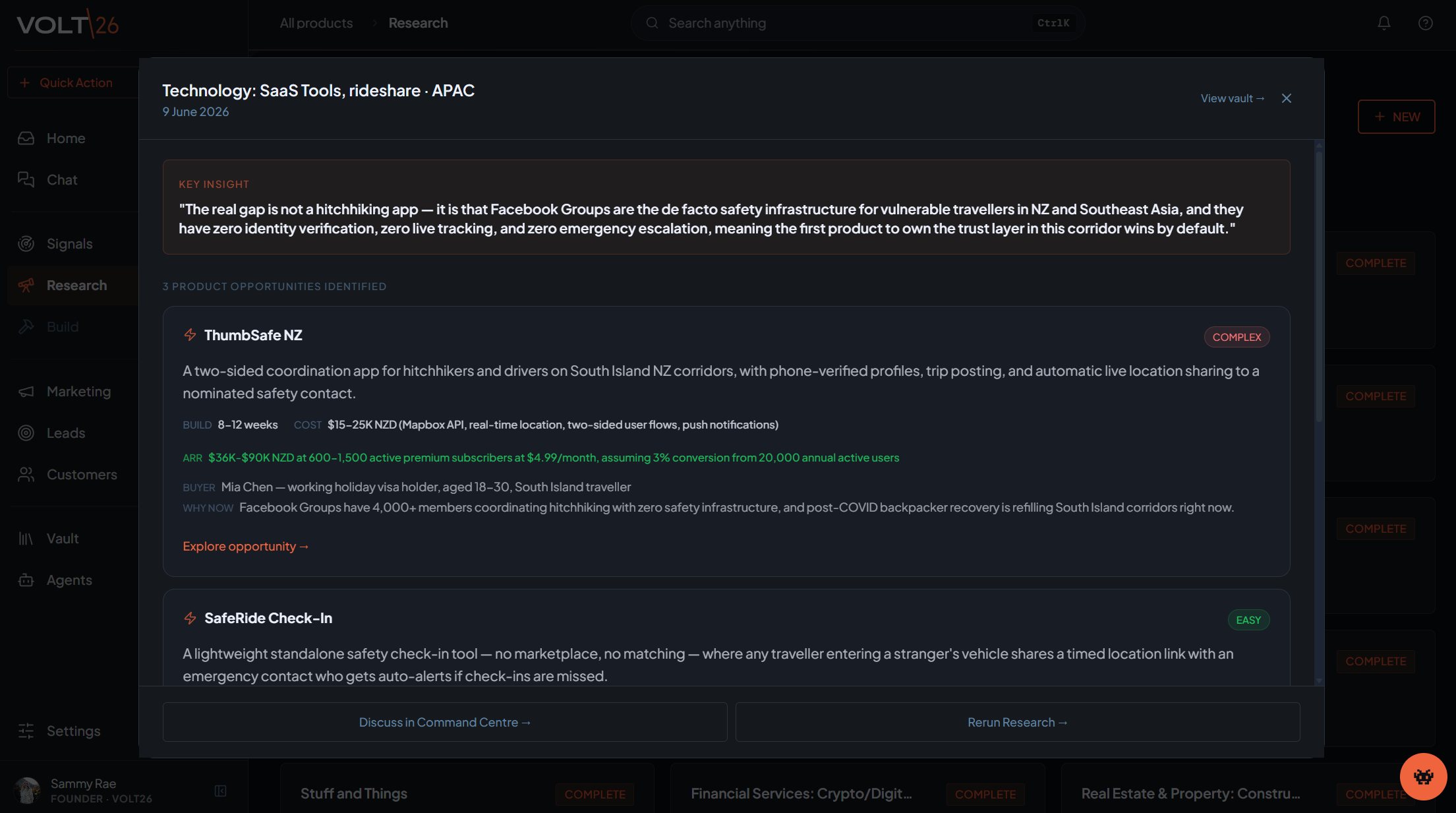Click the ARR revenue estimate line
Viewport: 1456px width, 813px height.
coord(541,458)
